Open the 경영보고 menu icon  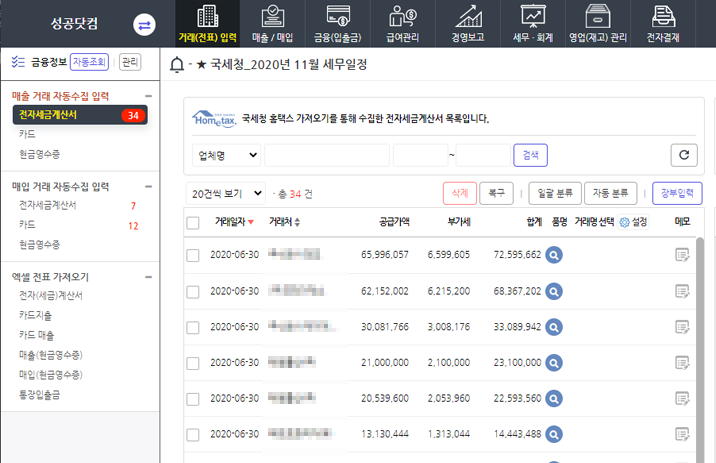[468, 16]
